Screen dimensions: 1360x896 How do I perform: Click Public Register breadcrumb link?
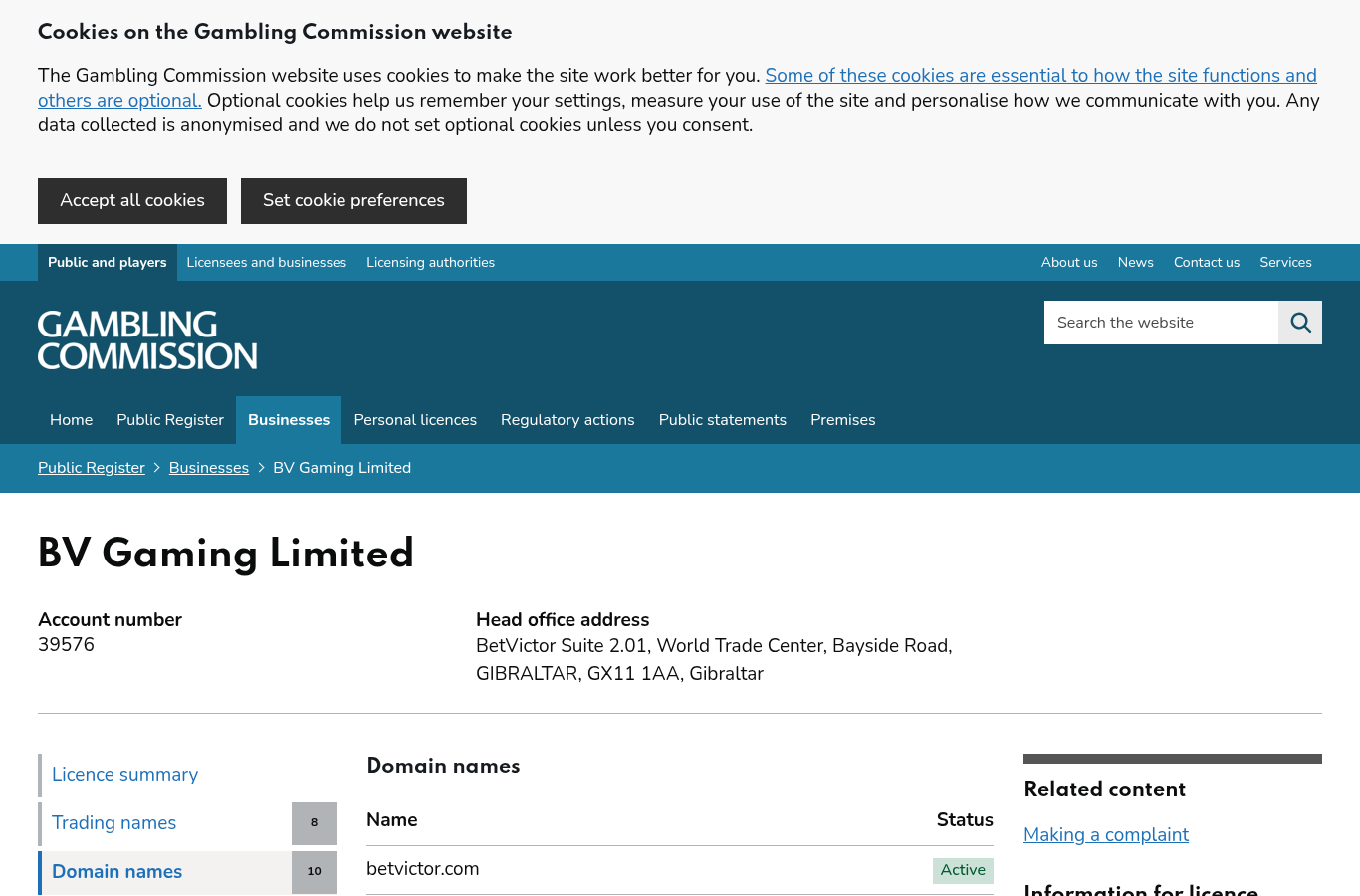point(92,468)
